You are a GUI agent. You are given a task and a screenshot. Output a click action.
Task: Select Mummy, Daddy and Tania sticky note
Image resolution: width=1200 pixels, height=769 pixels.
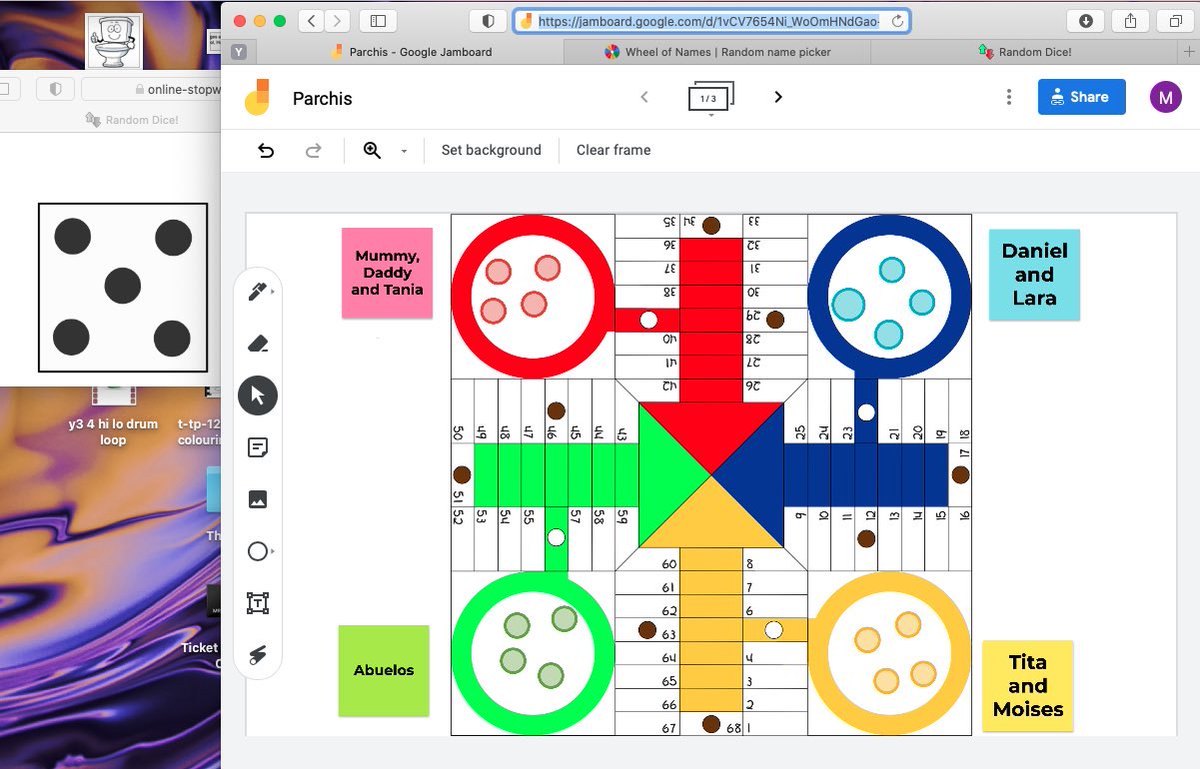pos(387,273)
